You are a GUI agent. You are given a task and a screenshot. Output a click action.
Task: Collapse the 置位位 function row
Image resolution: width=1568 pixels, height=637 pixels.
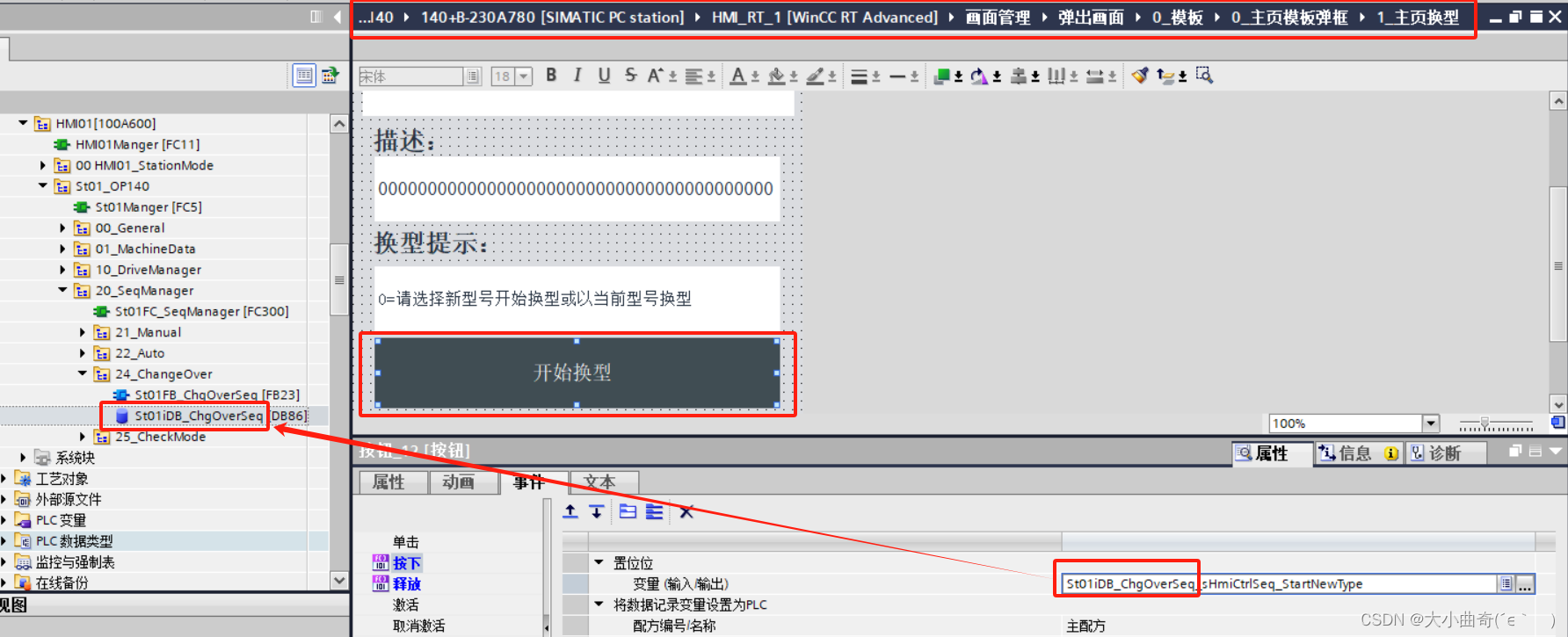pos(599,562)
